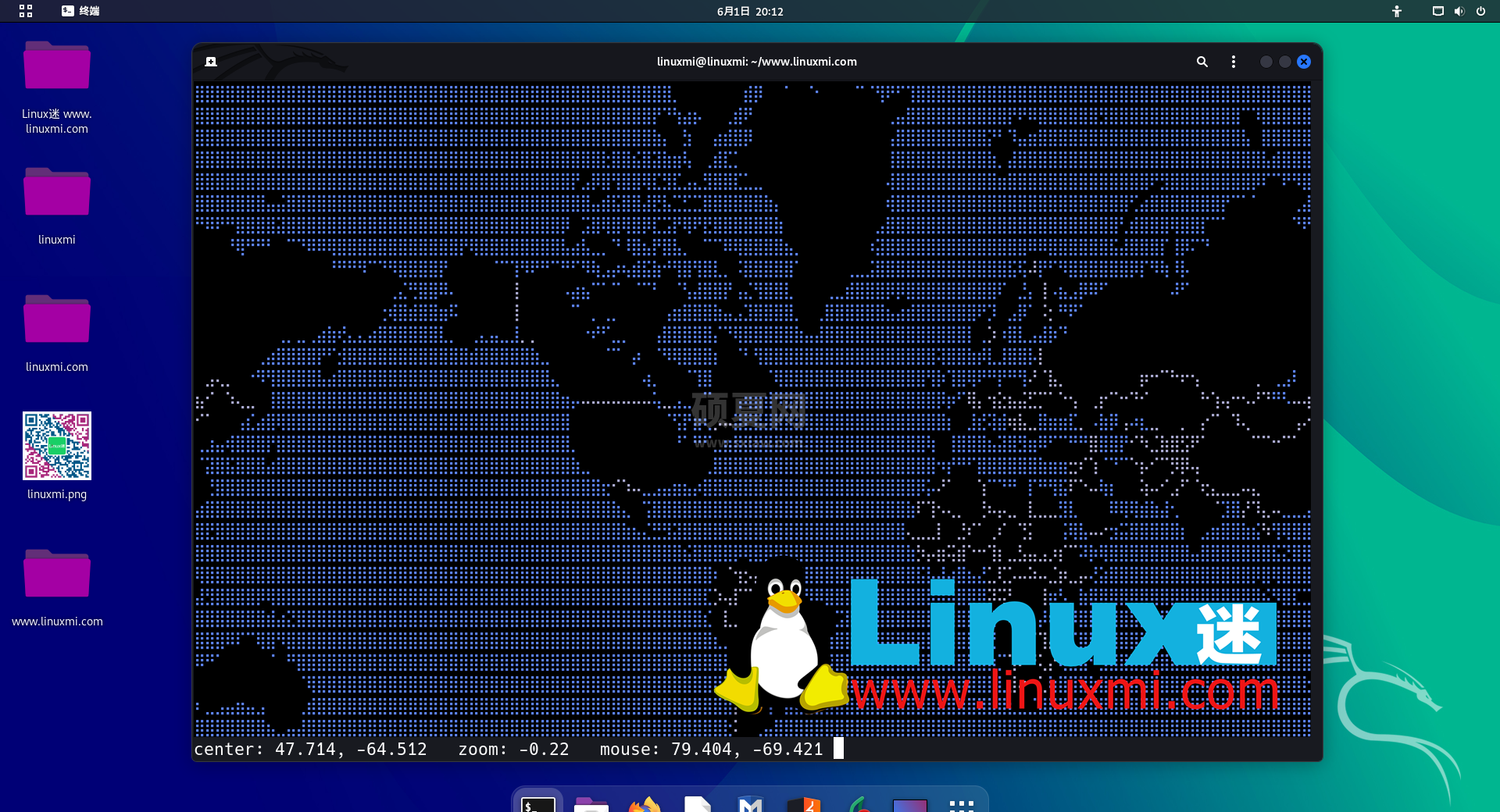Click the 'center: 47.714, -64.512' status text
This screenshot has width=1500, height=812.
coord(310,750)
